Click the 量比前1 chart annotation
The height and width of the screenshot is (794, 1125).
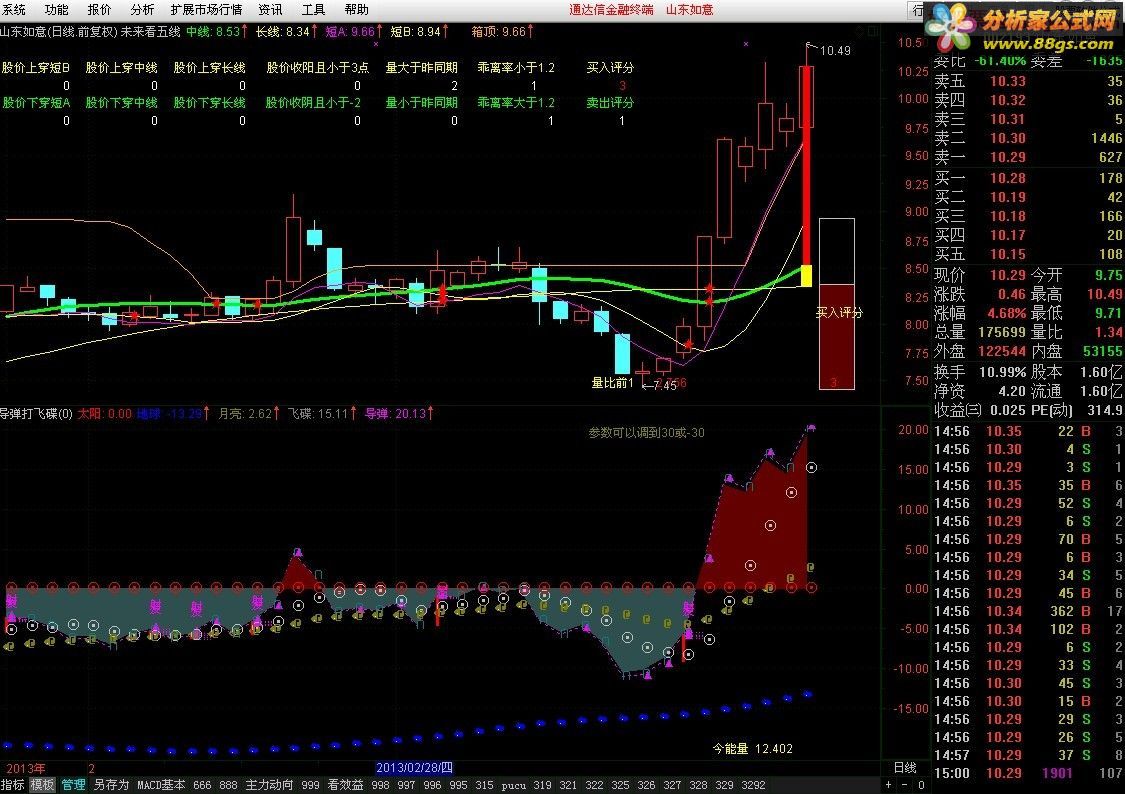pos(612,383)
